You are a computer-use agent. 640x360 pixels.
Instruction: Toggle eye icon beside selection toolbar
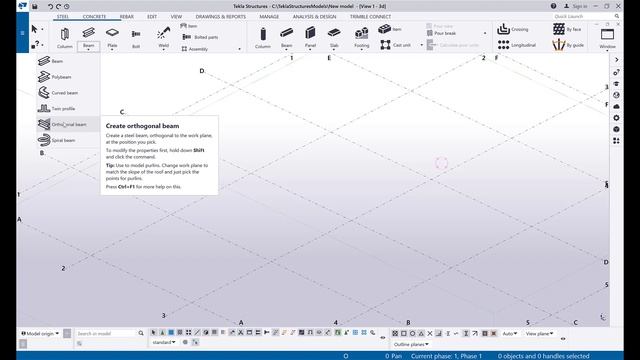pyautogui.click(x=382, y=338)
